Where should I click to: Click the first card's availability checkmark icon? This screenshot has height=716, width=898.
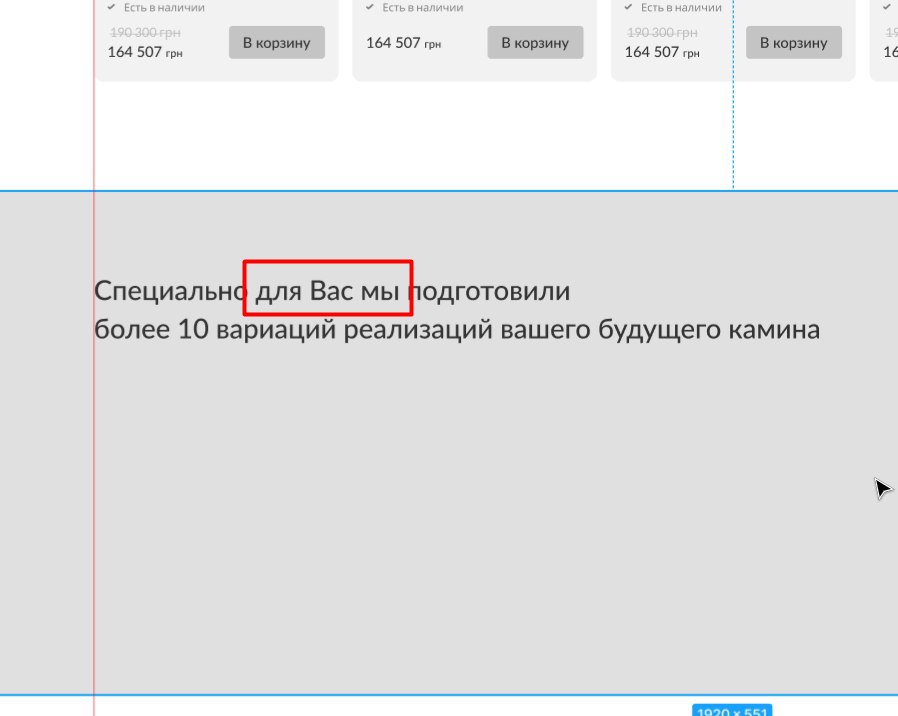(112, 7)
